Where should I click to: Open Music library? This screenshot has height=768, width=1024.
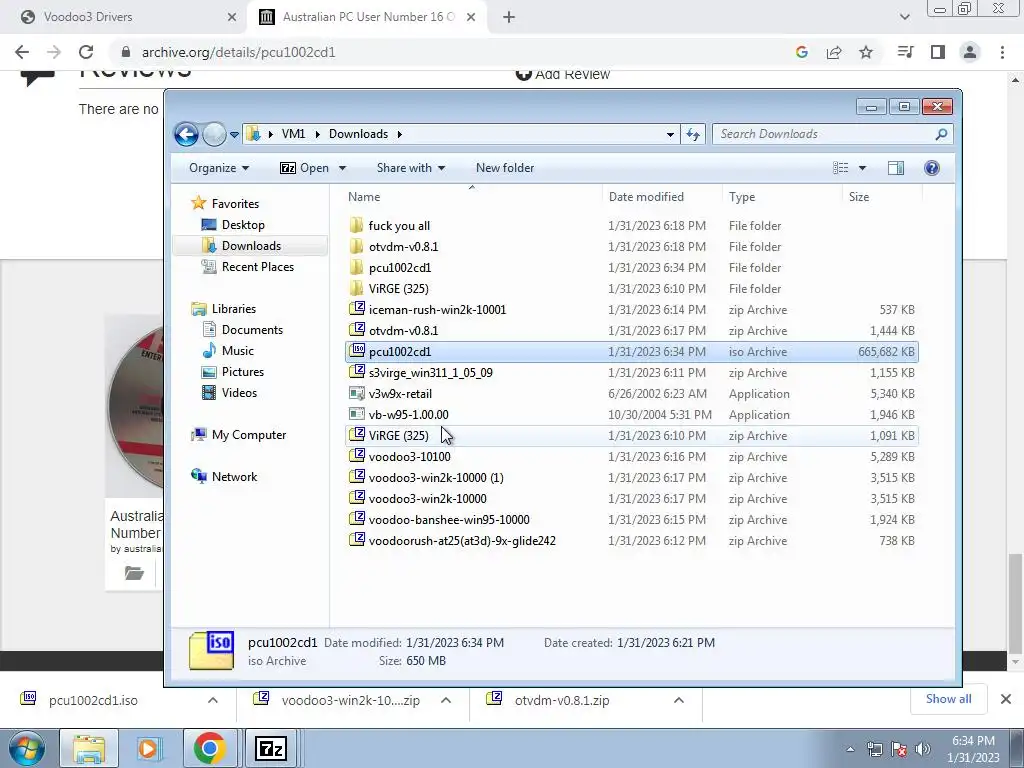pyautogui.click(x=238, y=351)
